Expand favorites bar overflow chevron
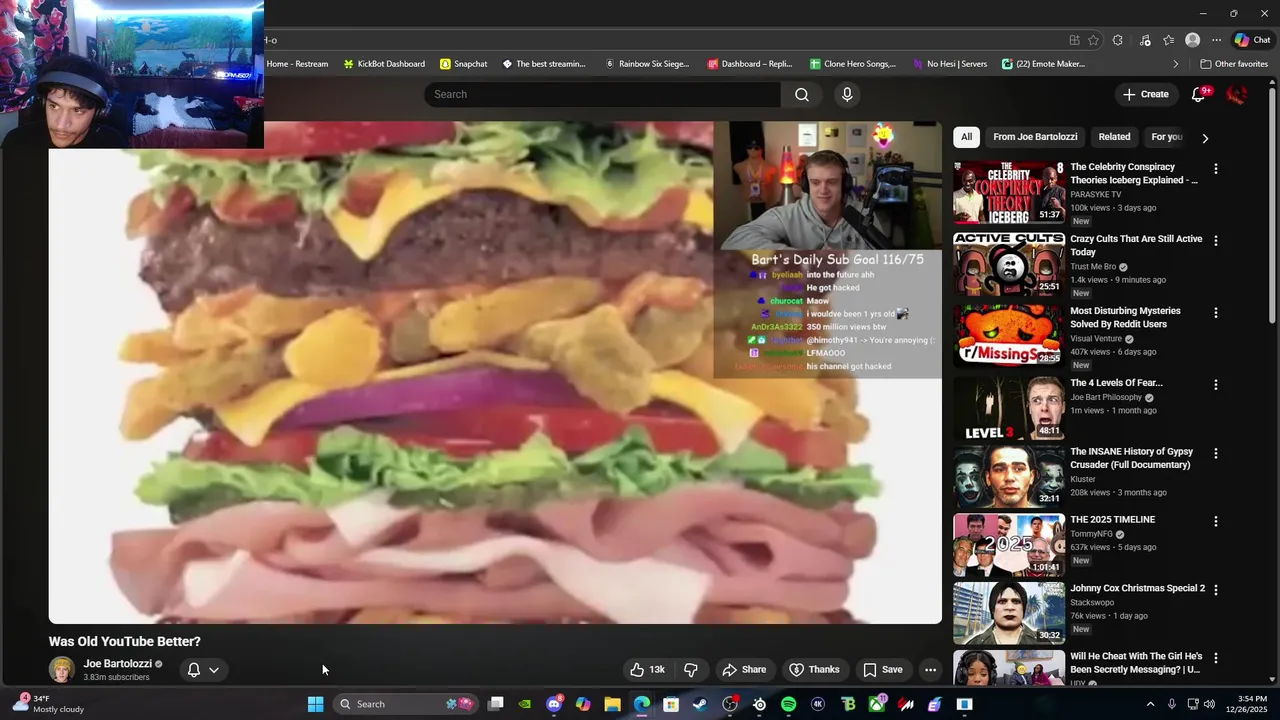The image size is (1280, 720). [x=1176, y=64]
